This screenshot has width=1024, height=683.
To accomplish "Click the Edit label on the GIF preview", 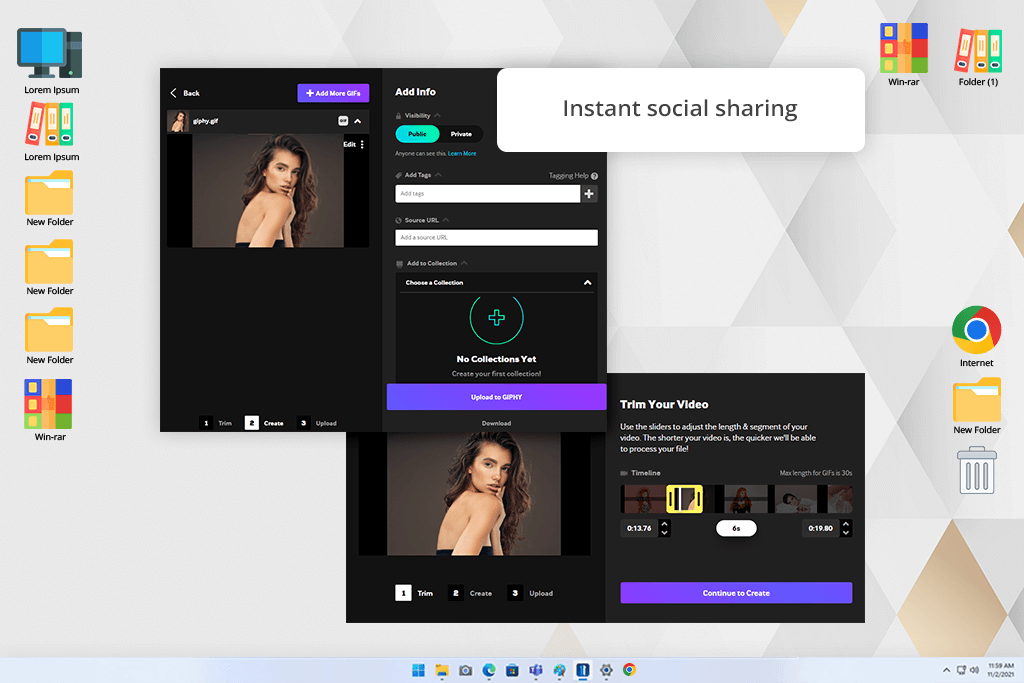I will (349, 144).
